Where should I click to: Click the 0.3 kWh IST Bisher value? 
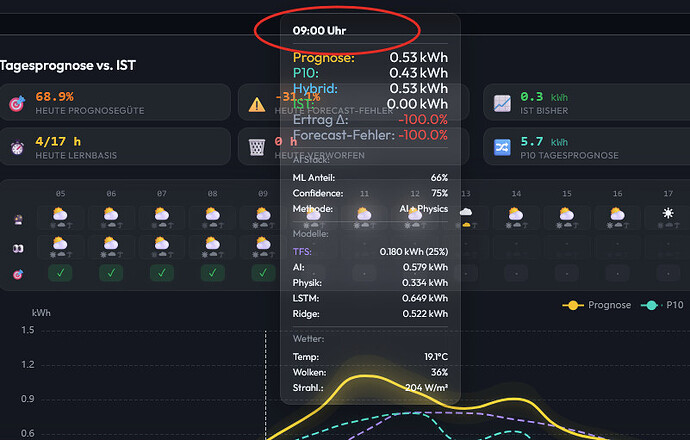(544, 97)
